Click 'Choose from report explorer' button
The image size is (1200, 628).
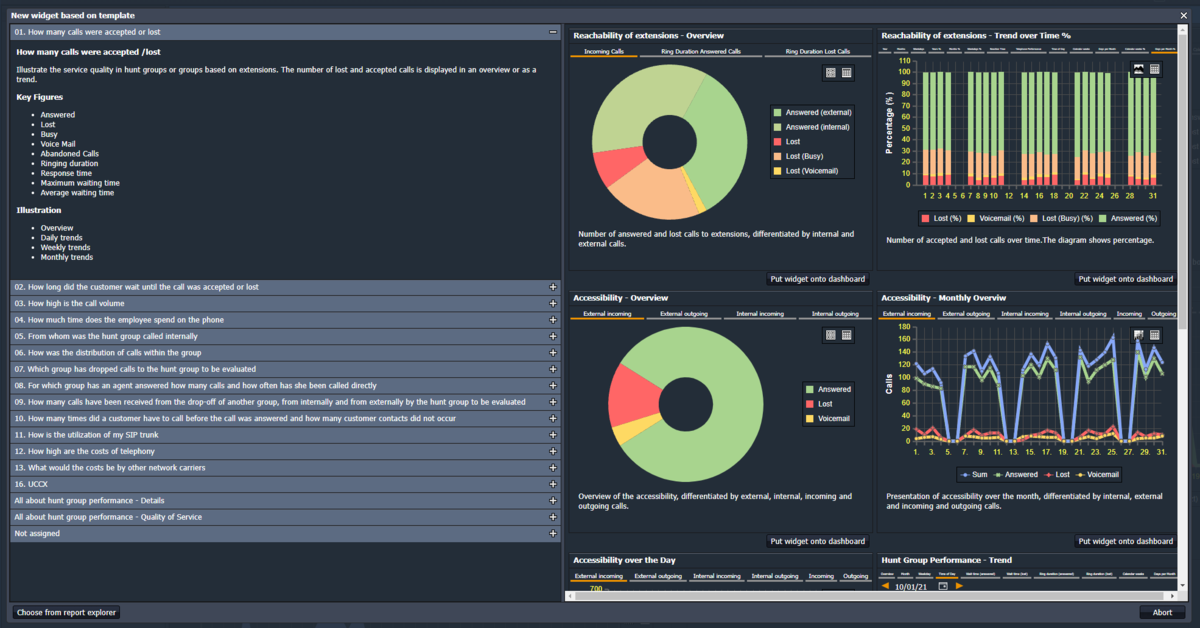click(x=66, y=612)
